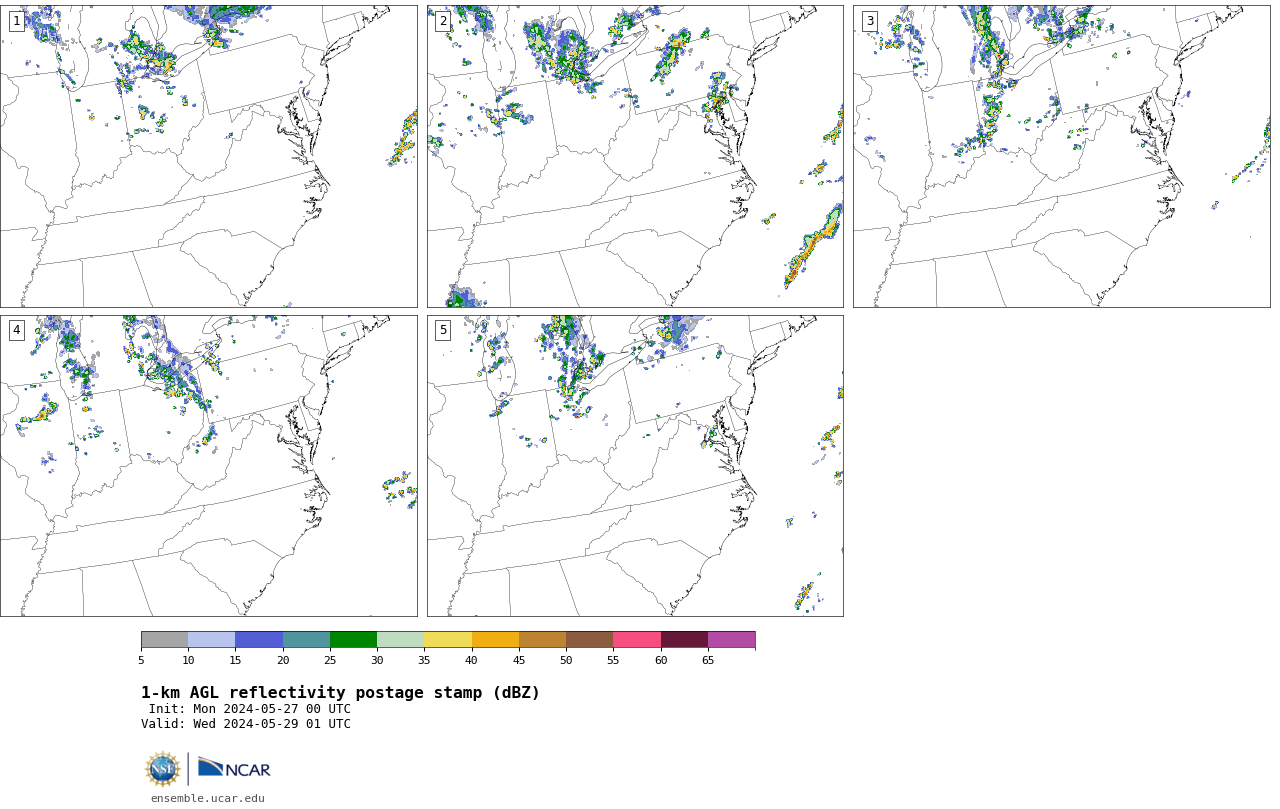Click the maroon 60-65 dBZ swatch
This screenshot has width=1280, height=809.
pos(684,640)
